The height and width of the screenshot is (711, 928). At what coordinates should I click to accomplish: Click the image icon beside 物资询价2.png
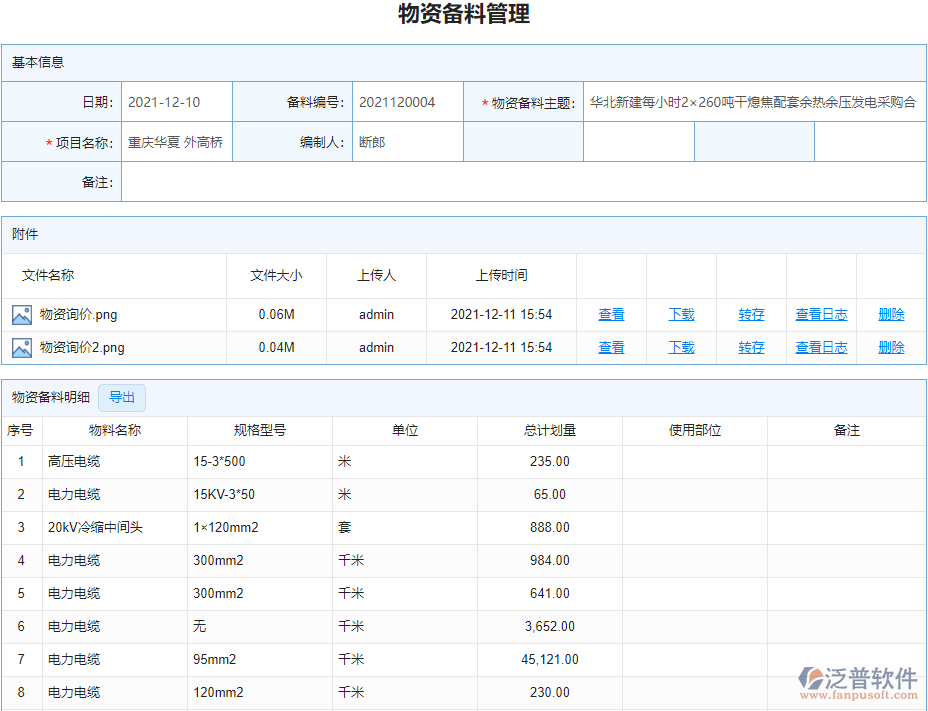tap(24, 347)
